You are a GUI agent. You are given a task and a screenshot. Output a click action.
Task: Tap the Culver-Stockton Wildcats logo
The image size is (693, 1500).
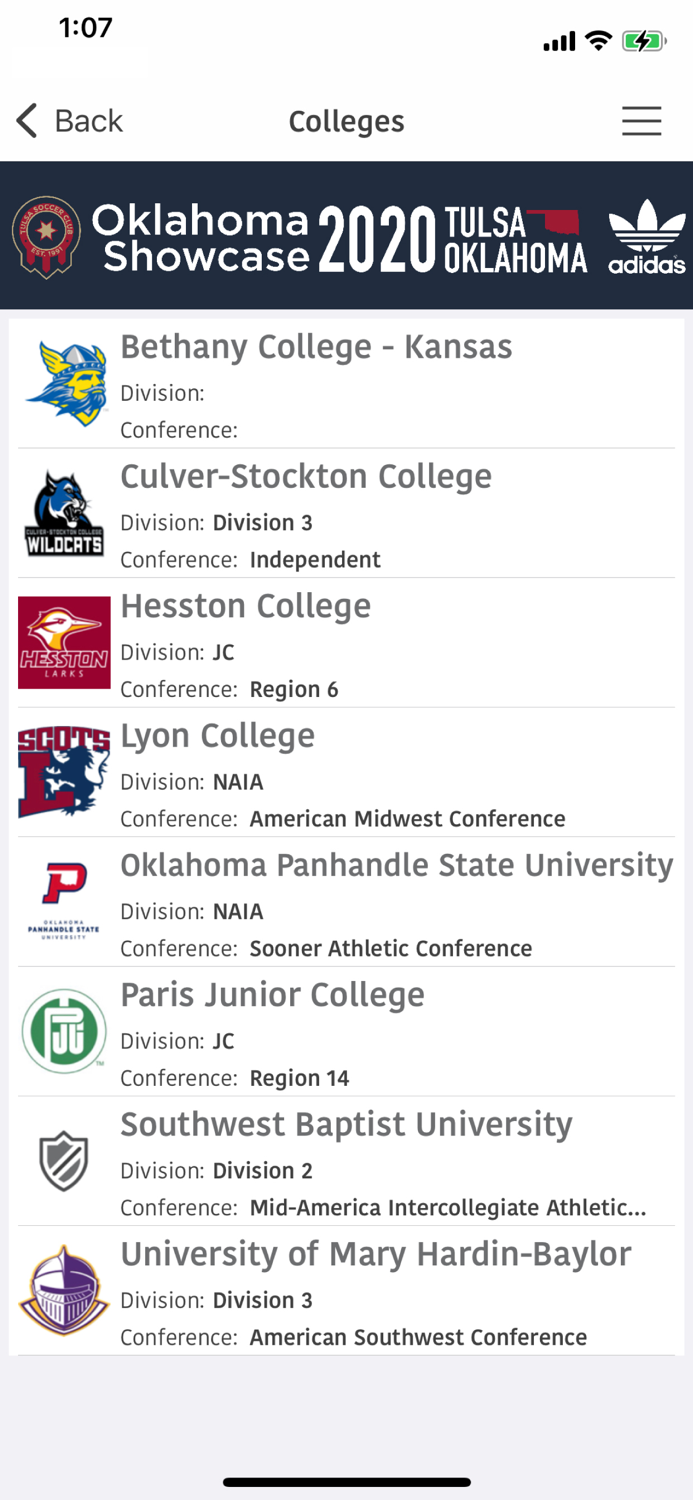point(63,513)
